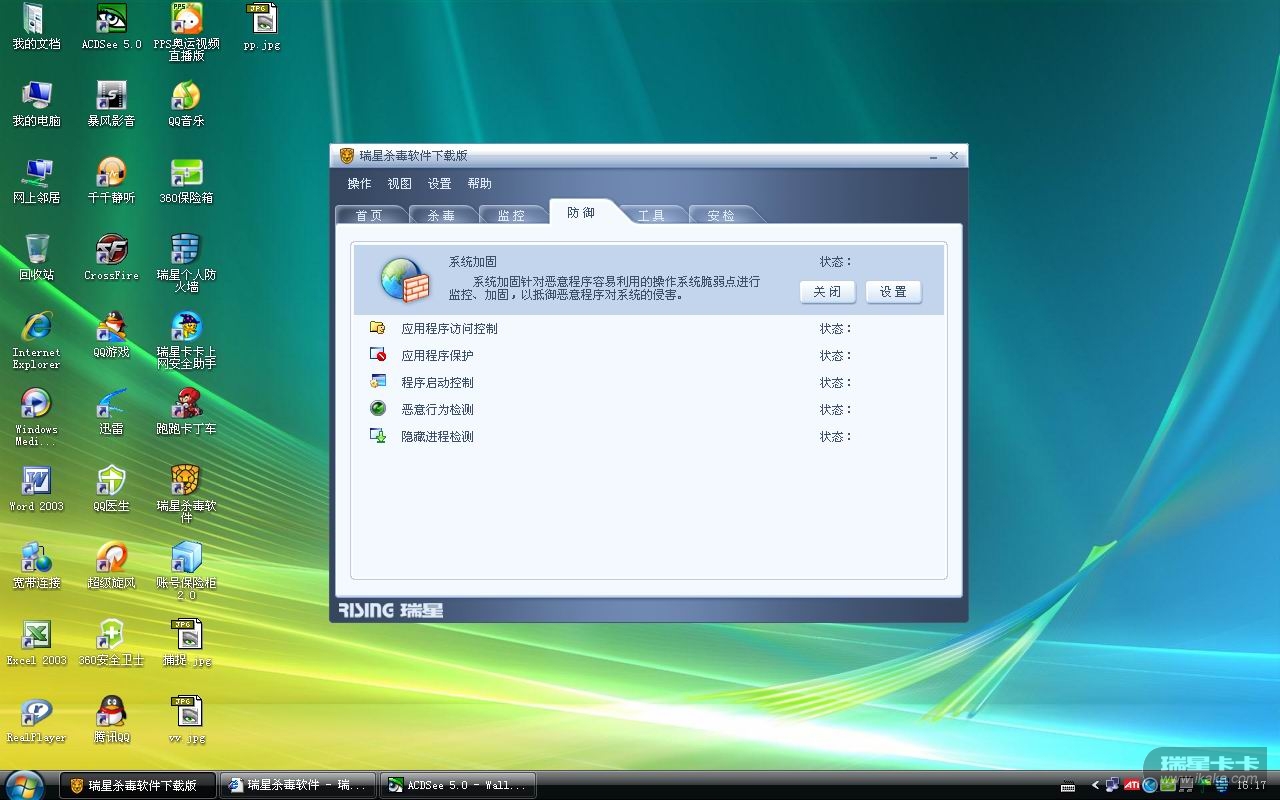The image size is (1280, 800).
Task: Select the 应用程序保护 row
Action: coord(649,355)
